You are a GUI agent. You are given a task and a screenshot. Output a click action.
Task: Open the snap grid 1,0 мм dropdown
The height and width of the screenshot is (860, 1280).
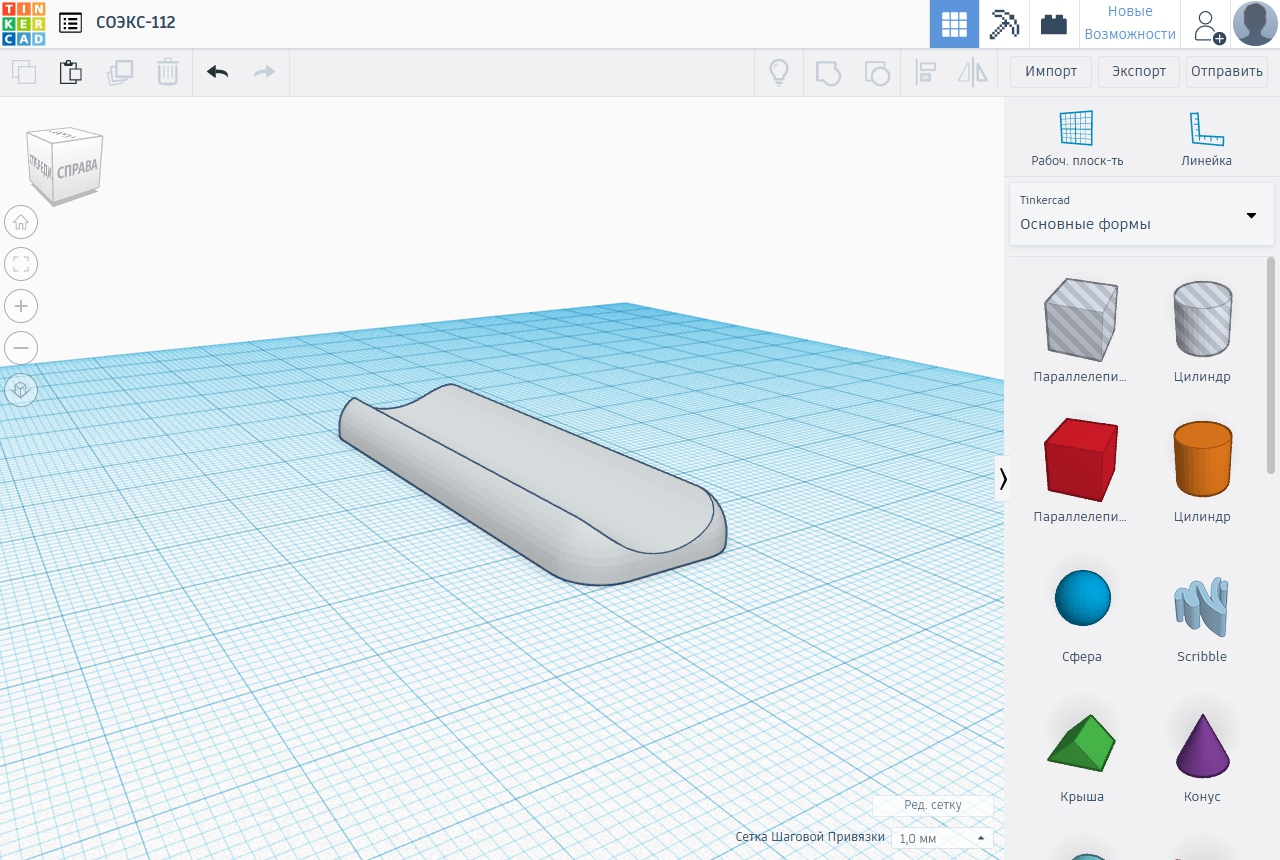click(x=941, y=838)
